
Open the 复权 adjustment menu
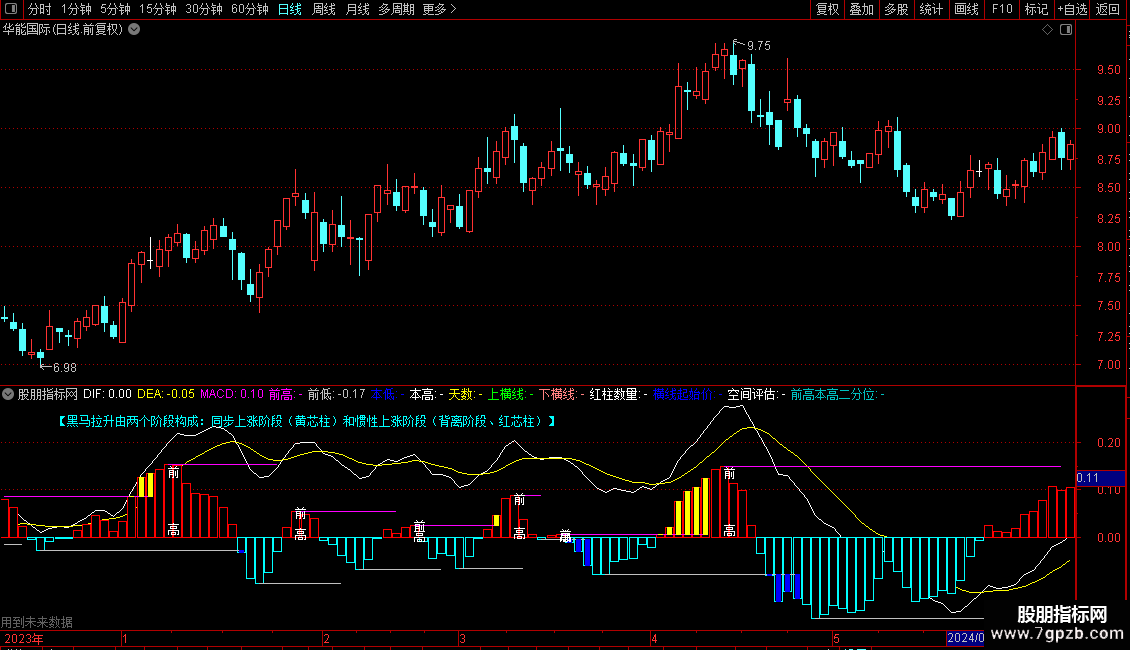(x=827, y=9)
